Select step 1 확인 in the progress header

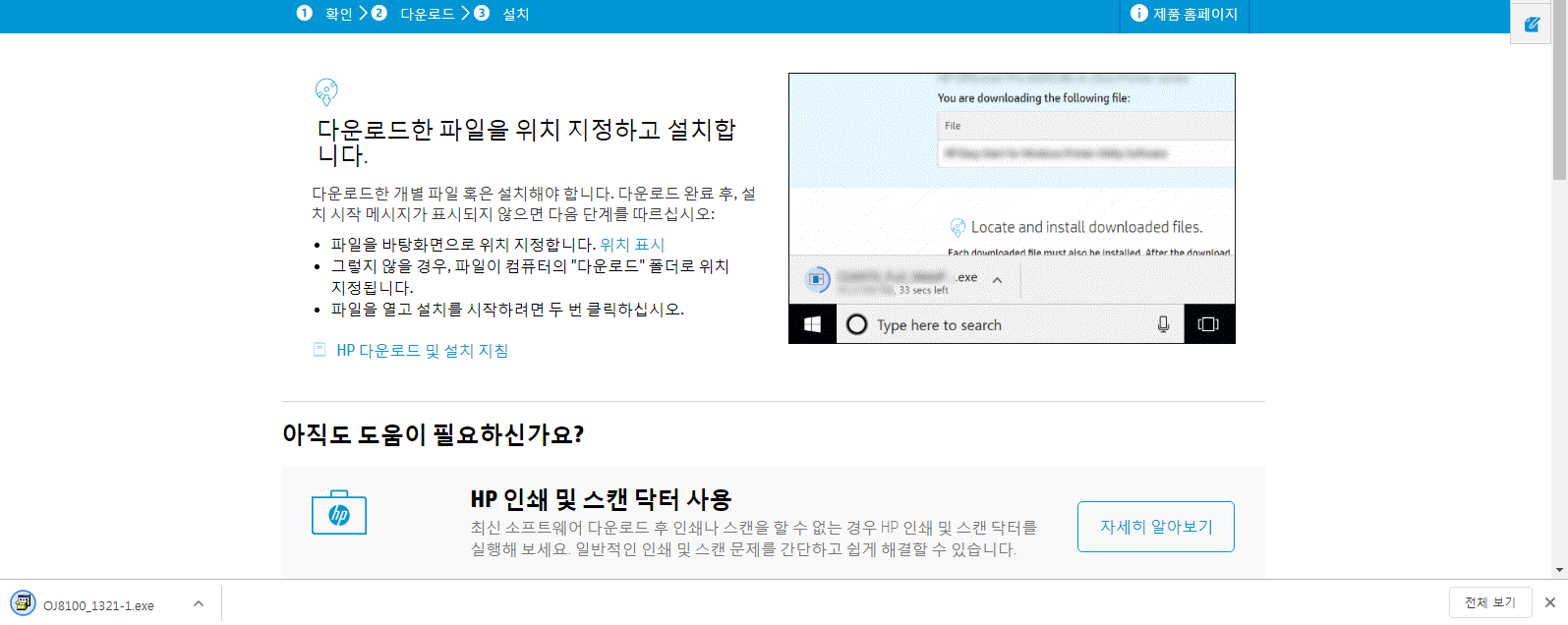coord(324,14)
